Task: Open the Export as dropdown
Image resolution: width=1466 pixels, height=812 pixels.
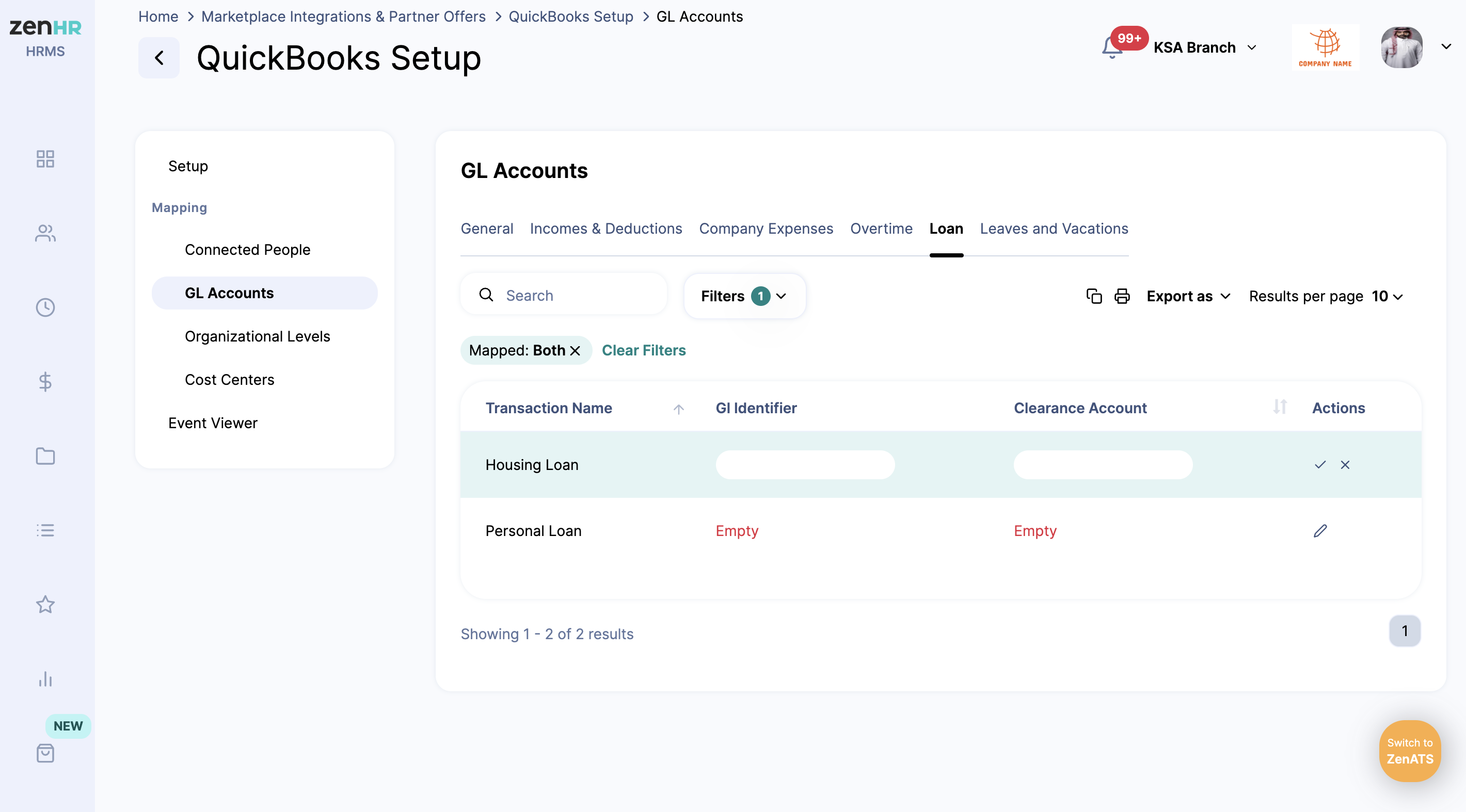Action: [1188, 296]
